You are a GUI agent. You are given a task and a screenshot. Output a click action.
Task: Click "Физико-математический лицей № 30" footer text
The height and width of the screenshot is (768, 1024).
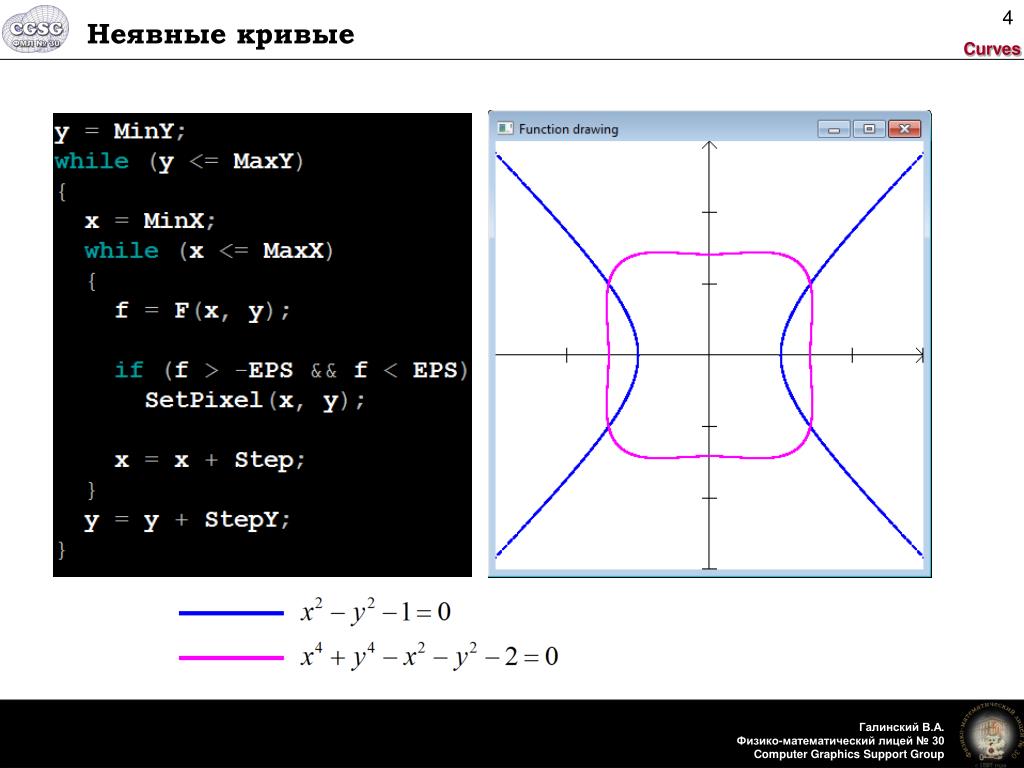click(x=840, y=741)
